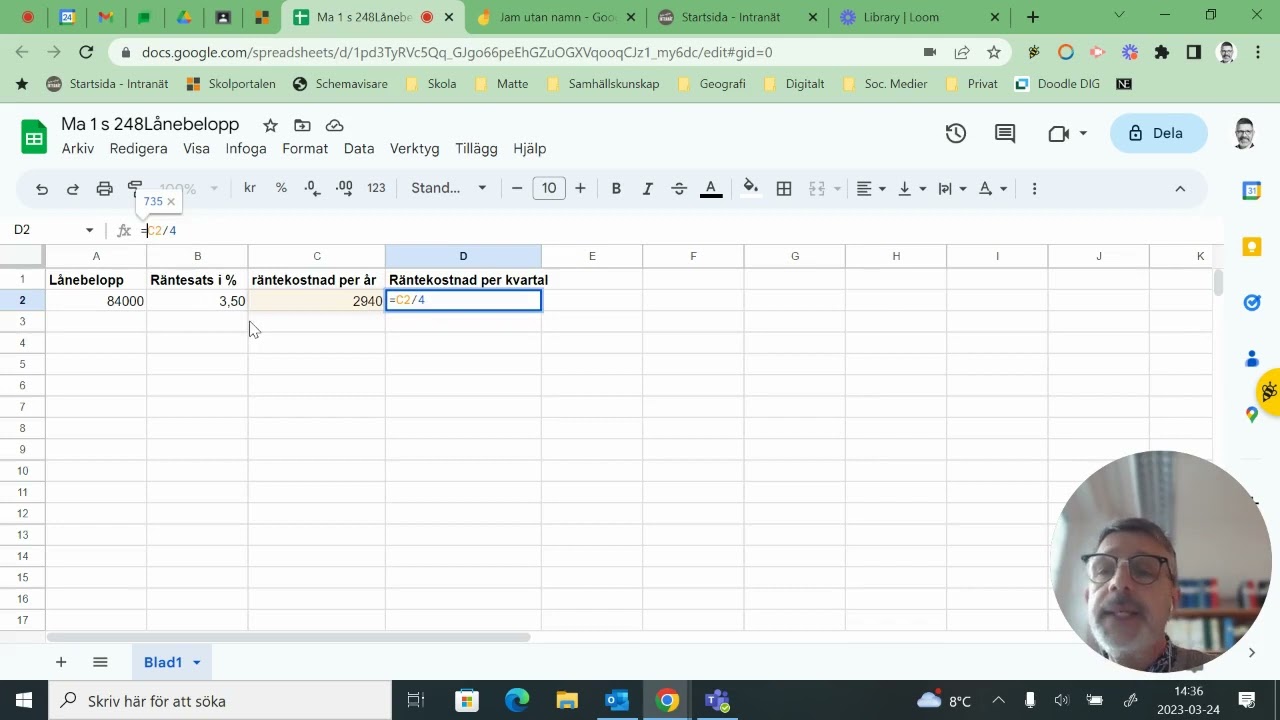
Task: Open the name box dropdown arrow
Action: pos(89,230)
